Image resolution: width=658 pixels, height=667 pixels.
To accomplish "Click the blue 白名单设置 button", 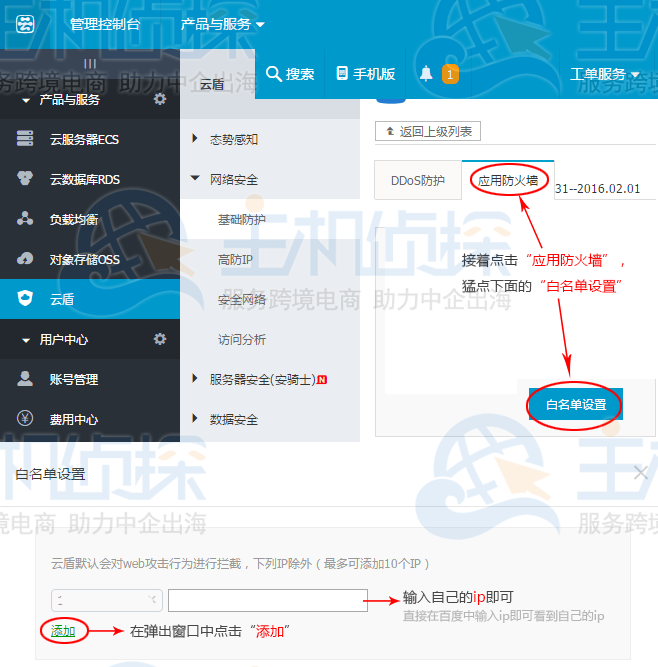I will pyautogui.click(x=576, y=404).
